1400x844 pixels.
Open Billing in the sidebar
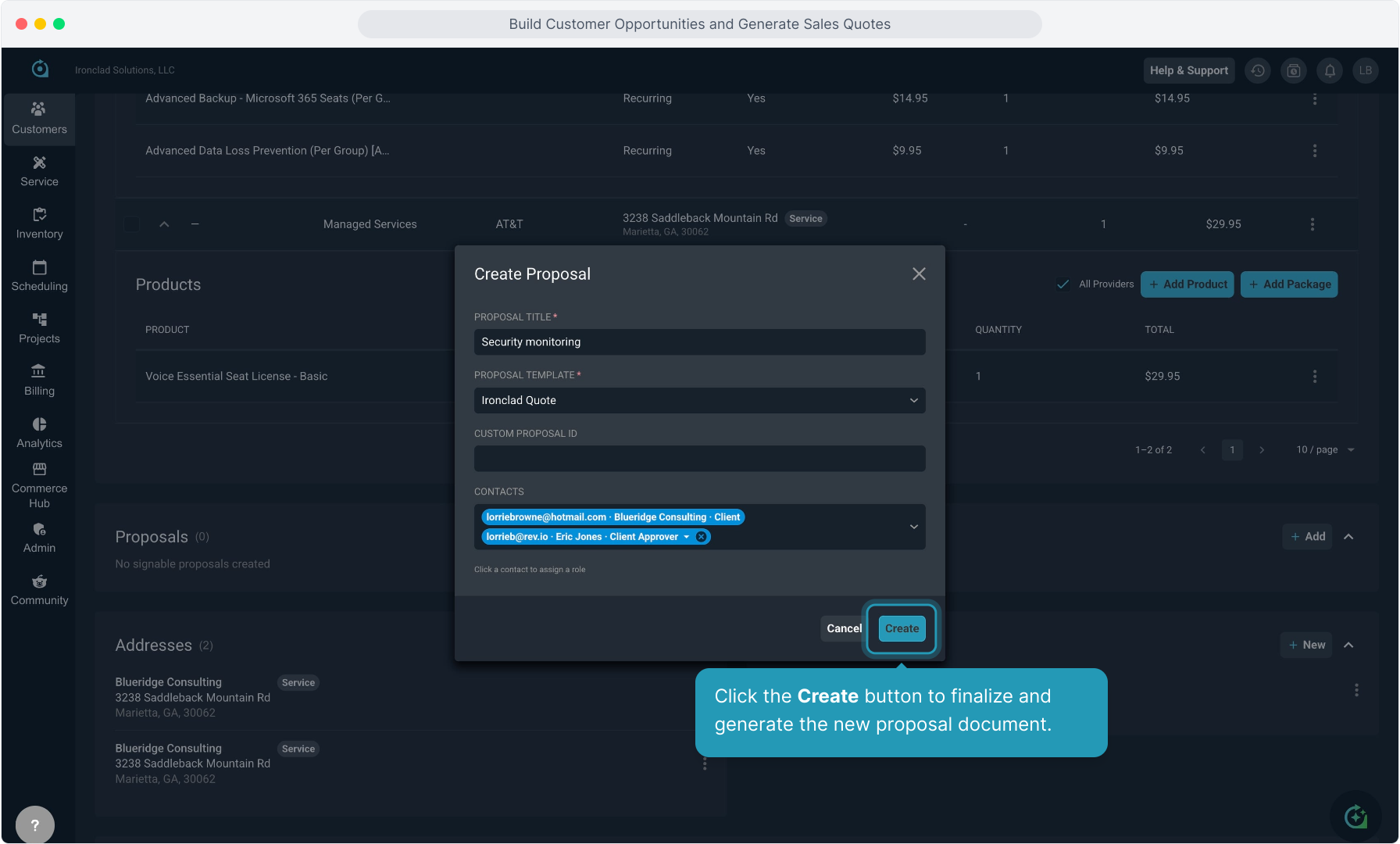pyautogui.click(x=39, y=380)
